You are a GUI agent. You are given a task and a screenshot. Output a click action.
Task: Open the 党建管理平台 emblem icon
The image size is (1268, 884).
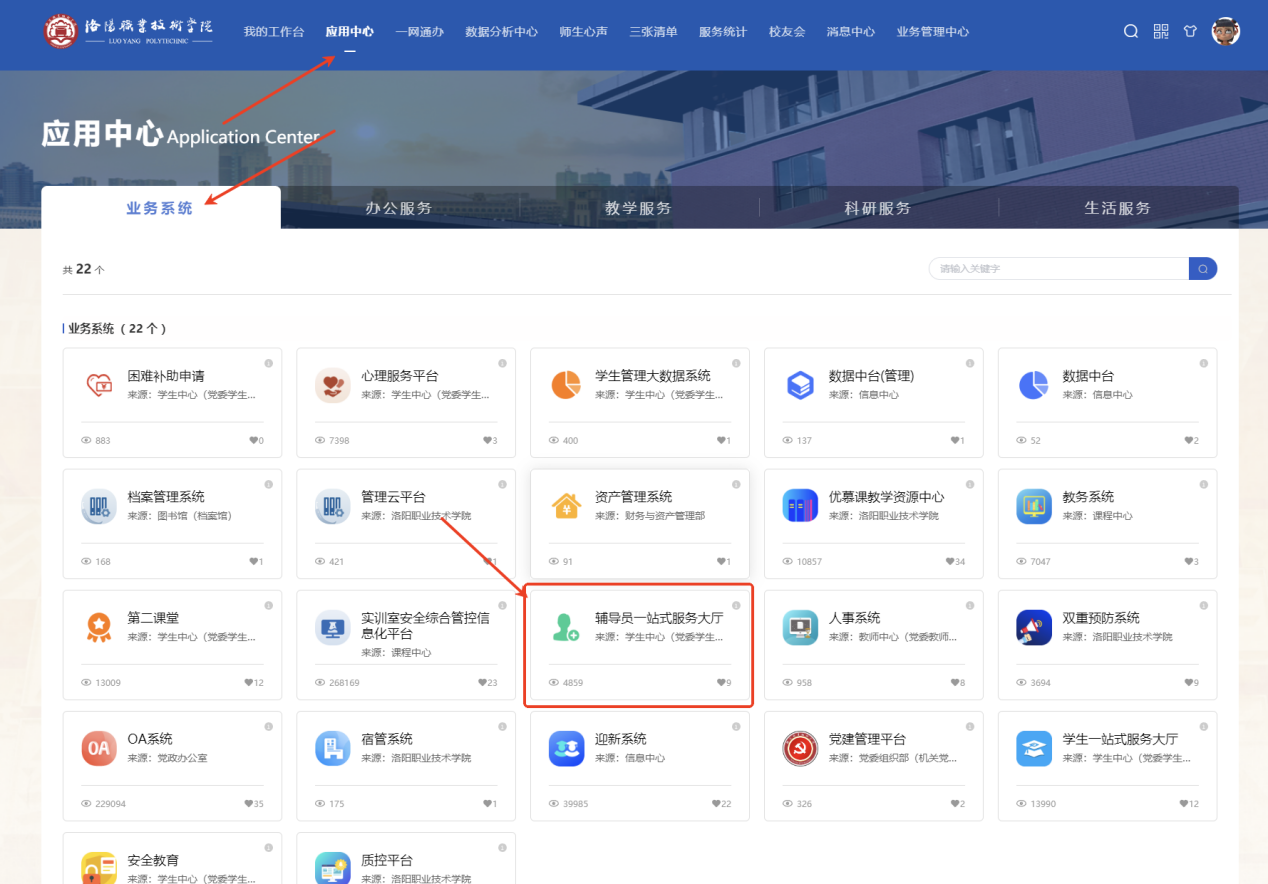(800, 748)
